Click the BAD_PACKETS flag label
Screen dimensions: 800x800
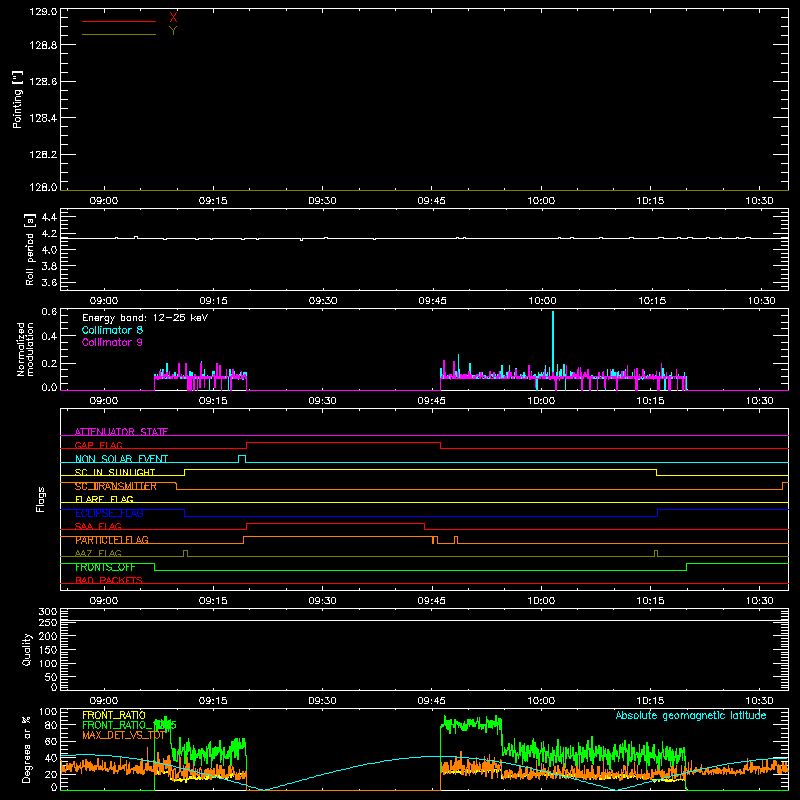[109, 580]
